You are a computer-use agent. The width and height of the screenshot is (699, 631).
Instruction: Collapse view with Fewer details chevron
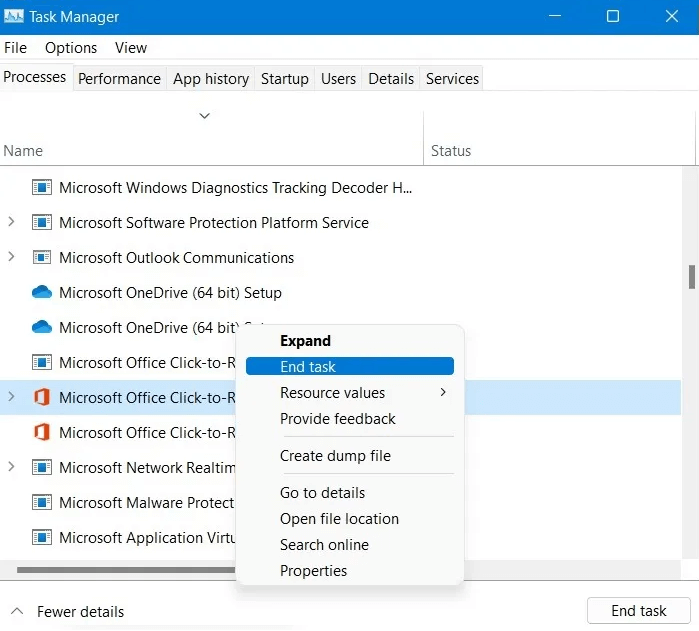(17, 611)
